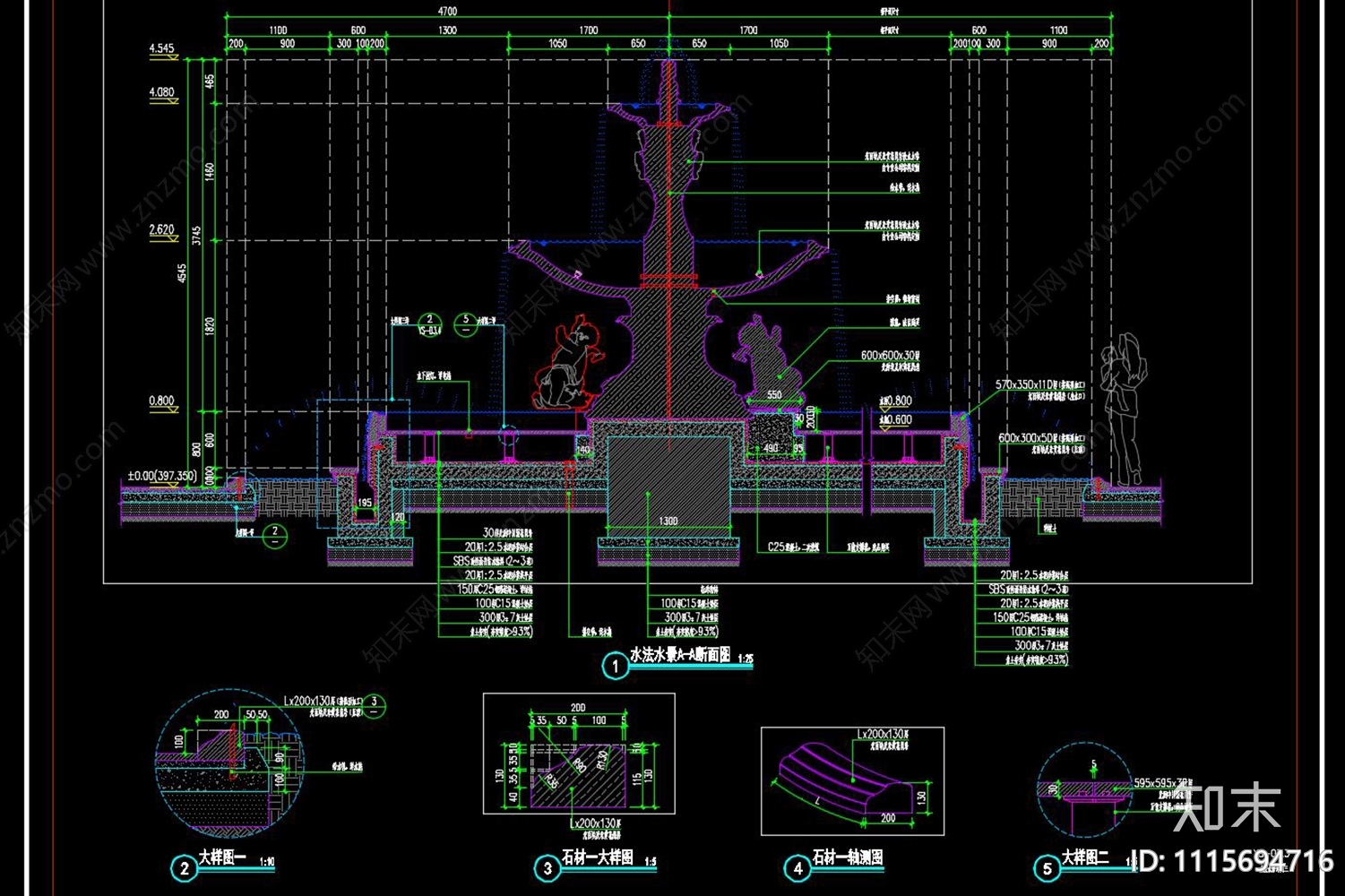The image size is (1345, 896).
Task: Click the 4700 overall dimension text
Action: pos(446,12)
